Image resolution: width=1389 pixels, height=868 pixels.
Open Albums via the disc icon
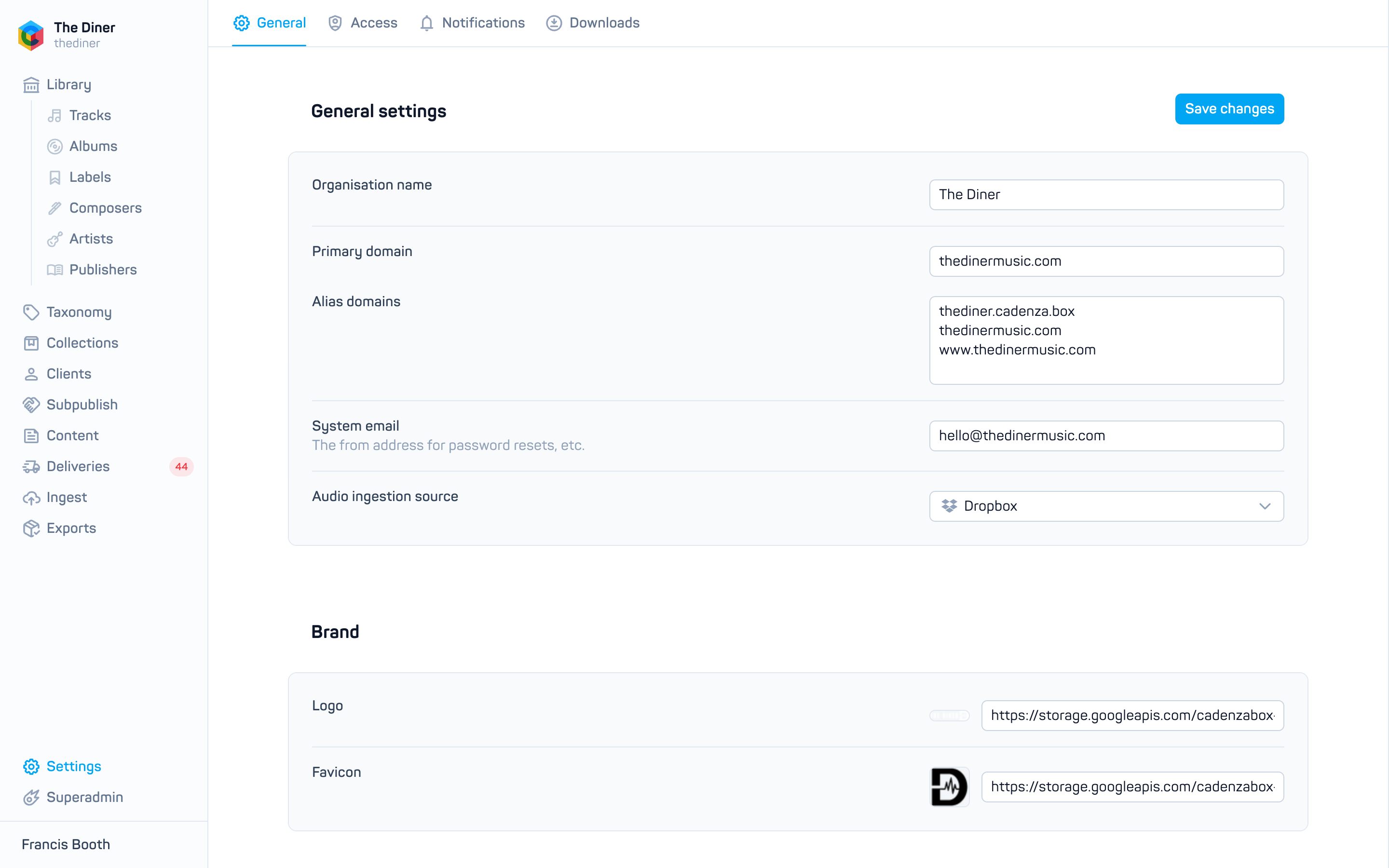54,147
